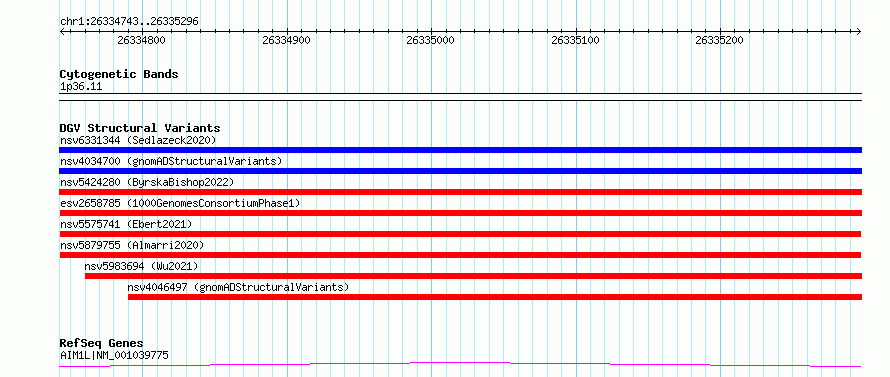Open esv2658785 (1000GenomesConsortiumPhase1) entry

180,203
